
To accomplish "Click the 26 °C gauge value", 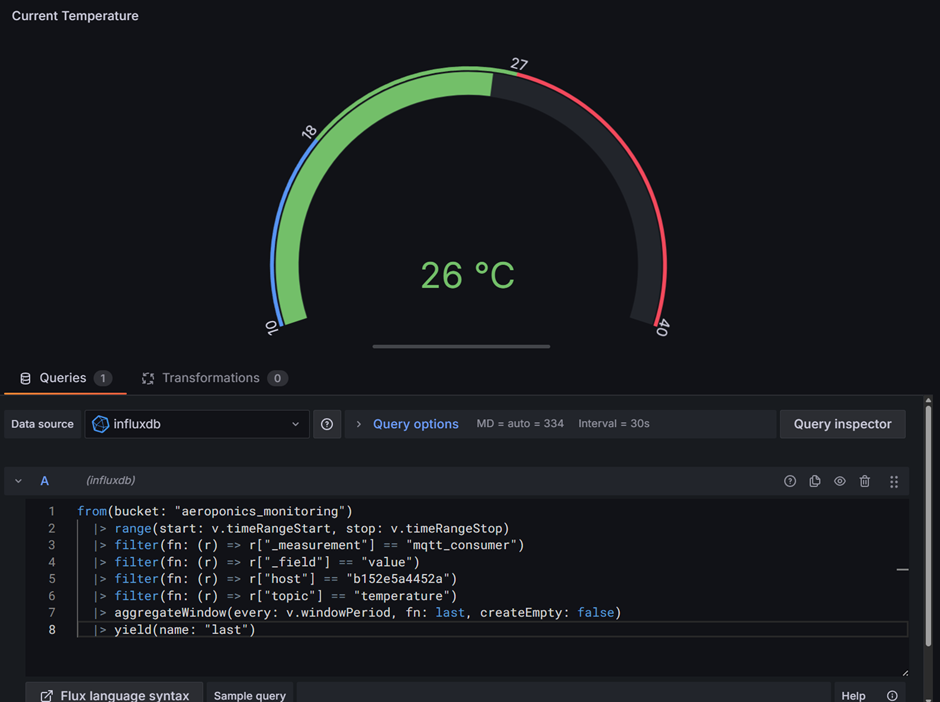I will (468, 276).
